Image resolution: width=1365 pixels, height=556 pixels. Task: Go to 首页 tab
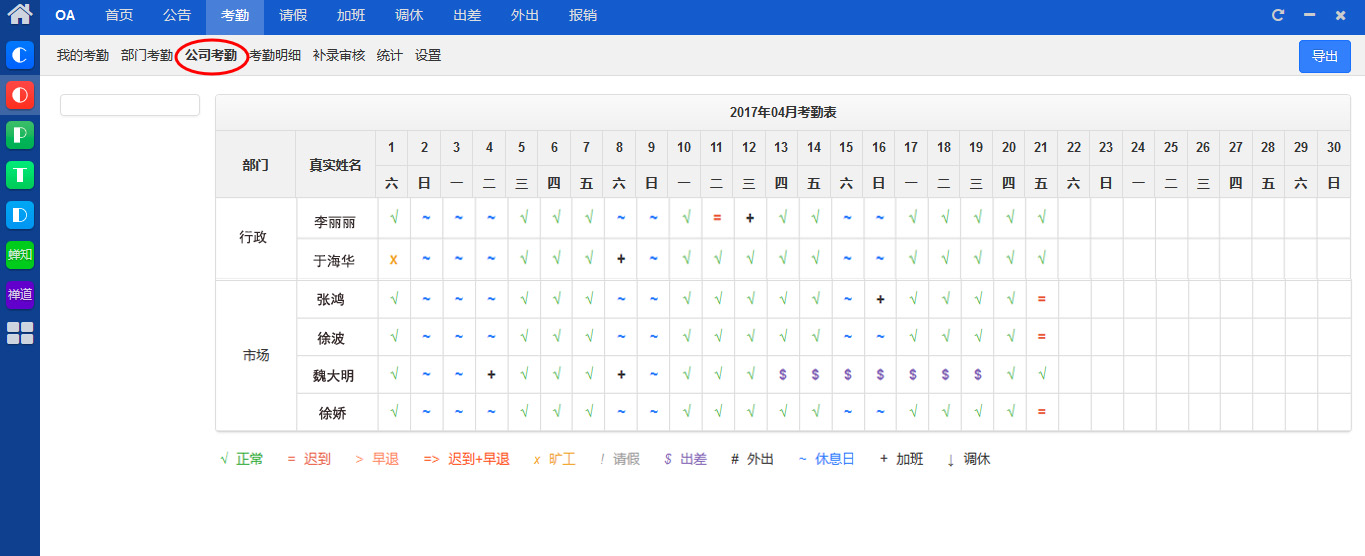119,16
